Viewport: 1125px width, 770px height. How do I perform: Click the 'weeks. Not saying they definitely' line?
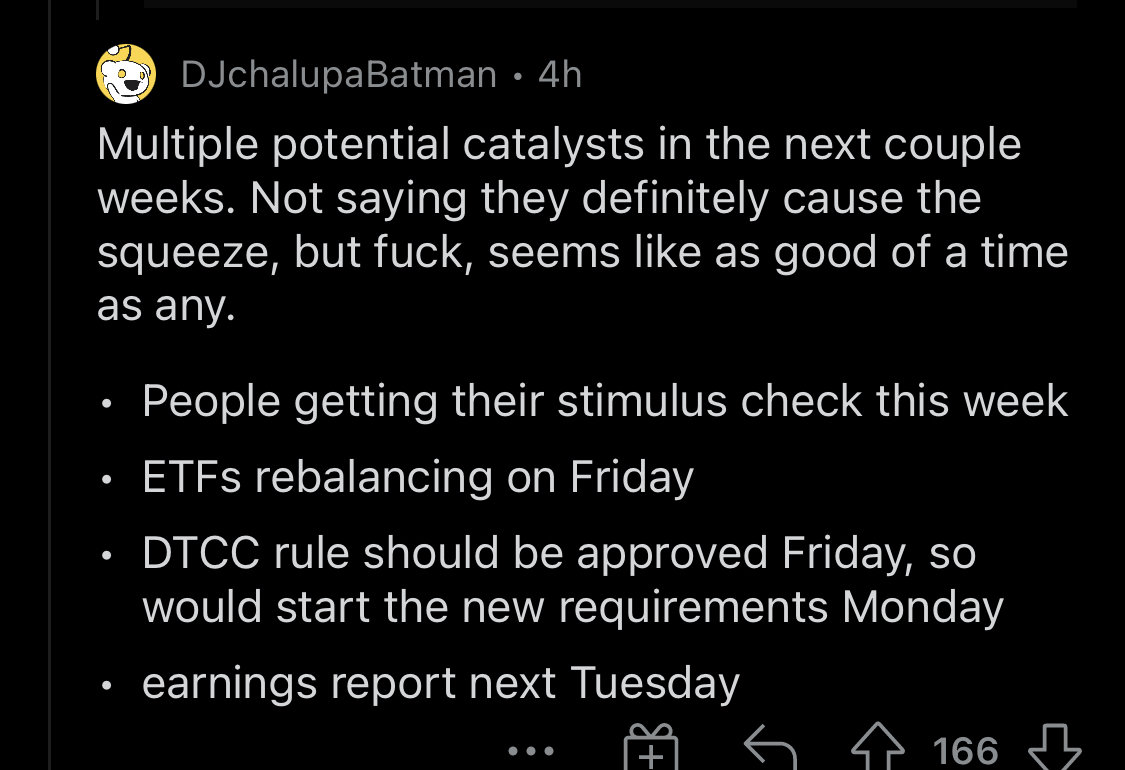point(539,199)
